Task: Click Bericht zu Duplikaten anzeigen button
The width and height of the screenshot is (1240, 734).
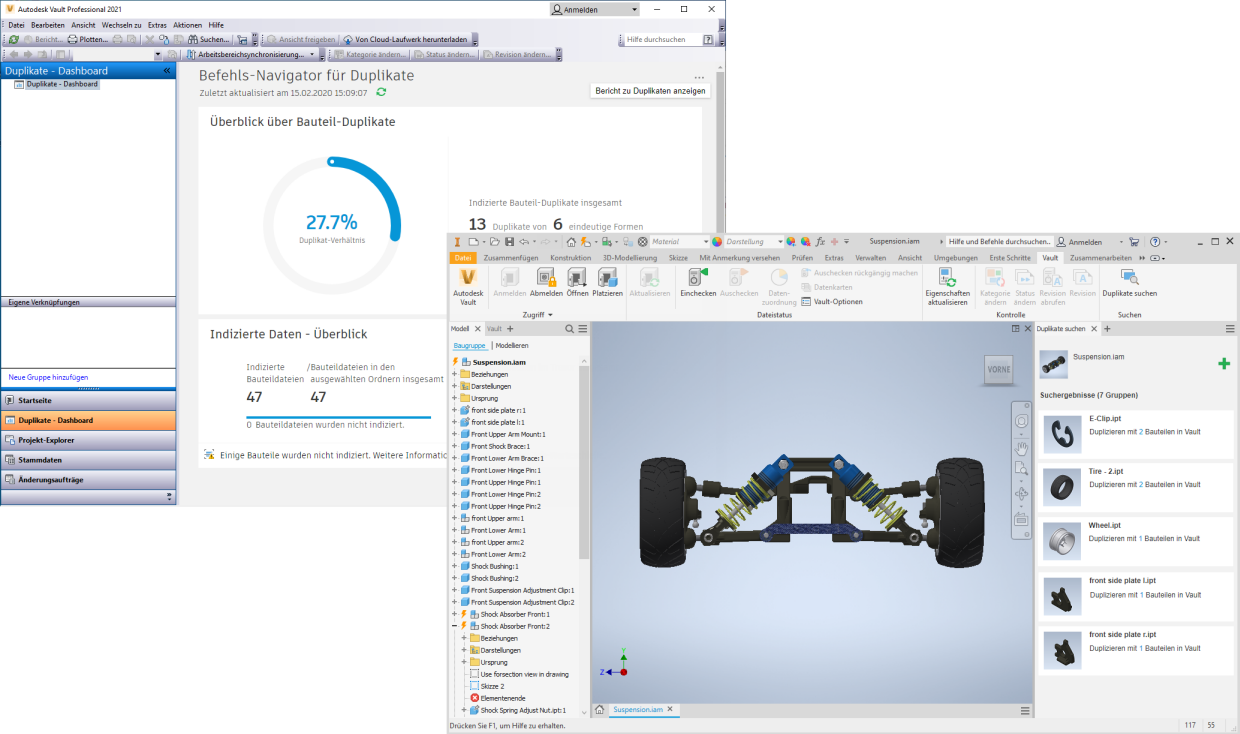Action: (651, 91)
